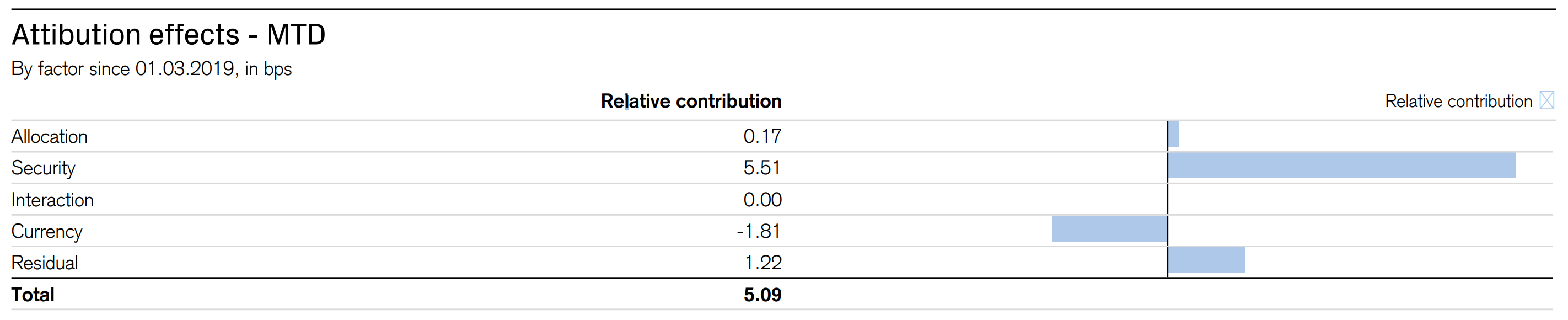Select the Currency row label
Viewport: 1568px width, 320px height.
tap(47, 232)
